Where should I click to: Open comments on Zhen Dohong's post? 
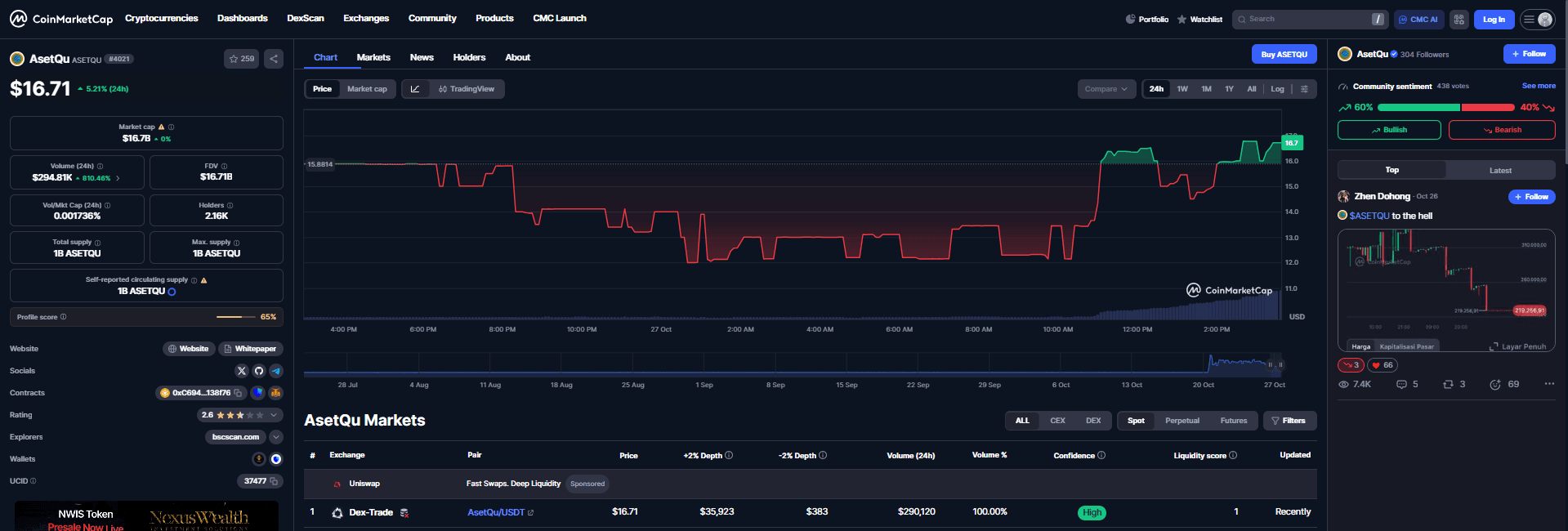1406,384
